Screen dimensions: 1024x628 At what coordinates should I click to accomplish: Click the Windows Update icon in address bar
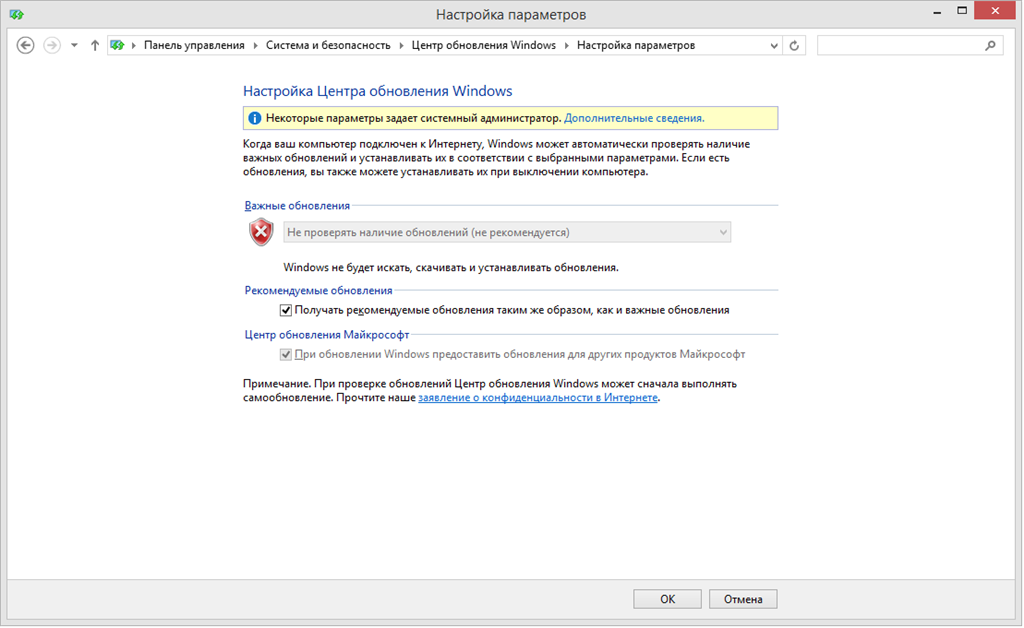pos(118,45)
